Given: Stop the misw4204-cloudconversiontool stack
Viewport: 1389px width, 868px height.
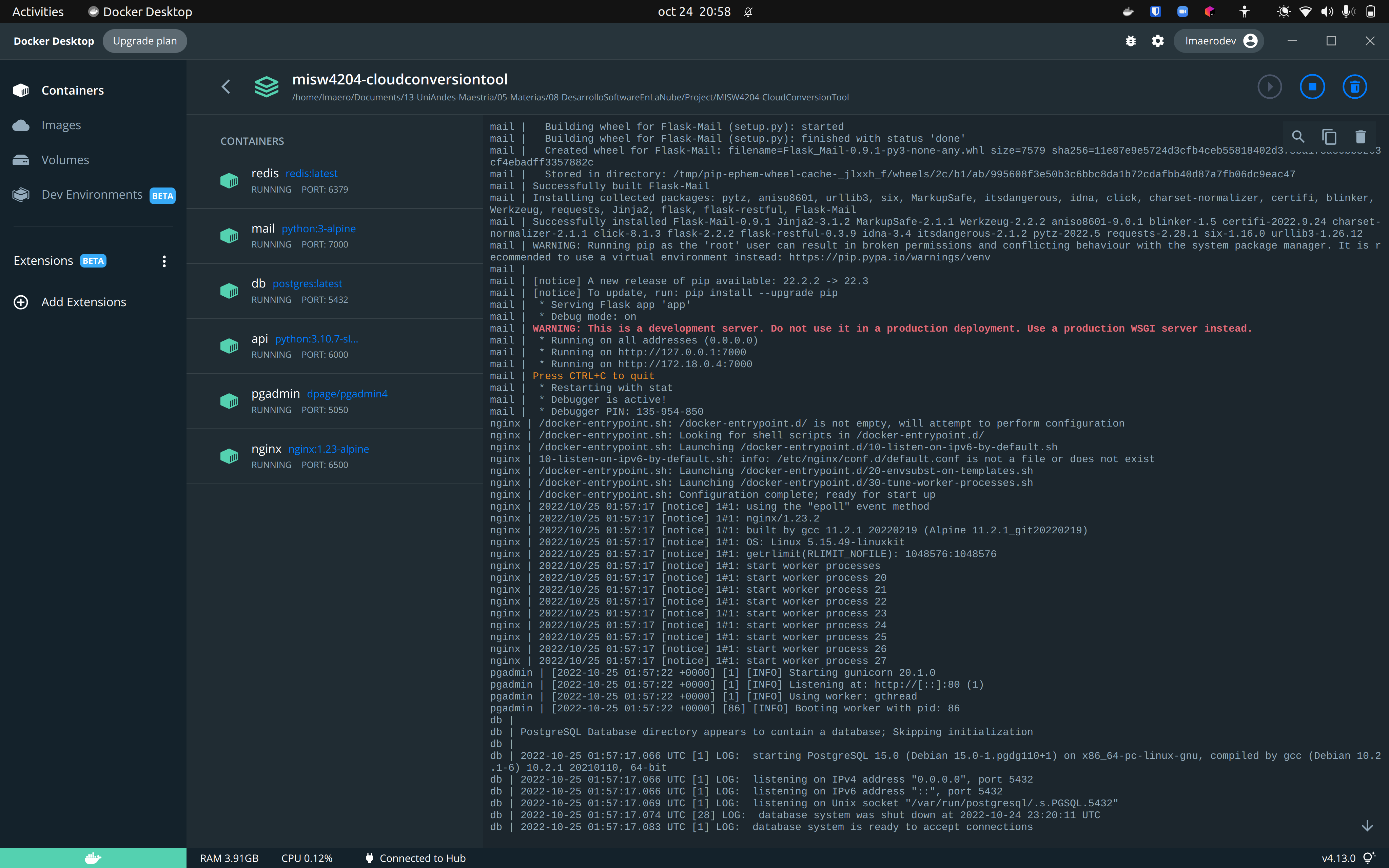Looking at the screenshot, I should [x=1312, y=87].
